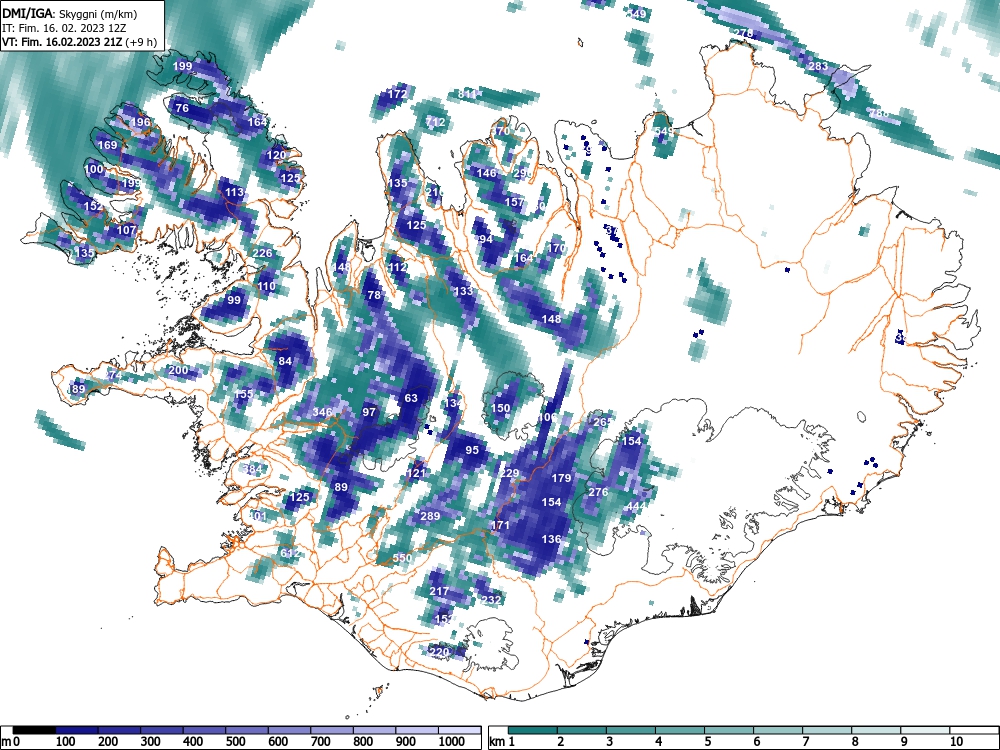Click the '10' label on the kilometer legend
Image resolution: width=1000 pixels, height=750 pixels.
(x=955, y=741)
